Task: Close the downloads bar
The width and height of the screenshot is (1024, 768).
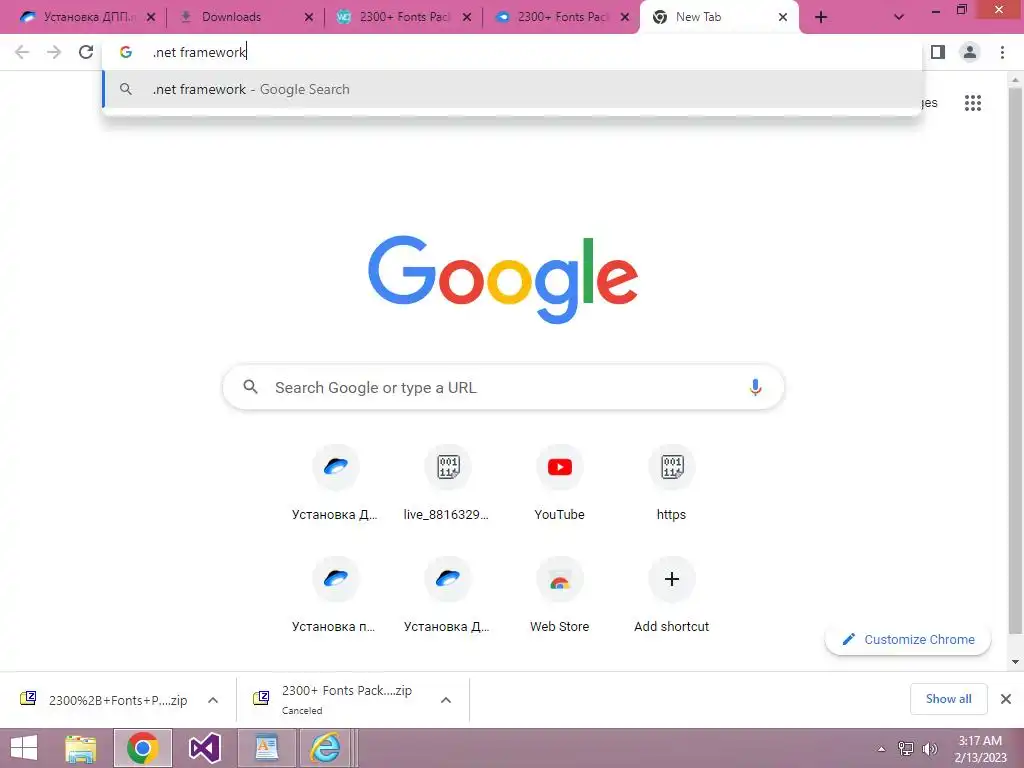Action: click(1006, 699)
